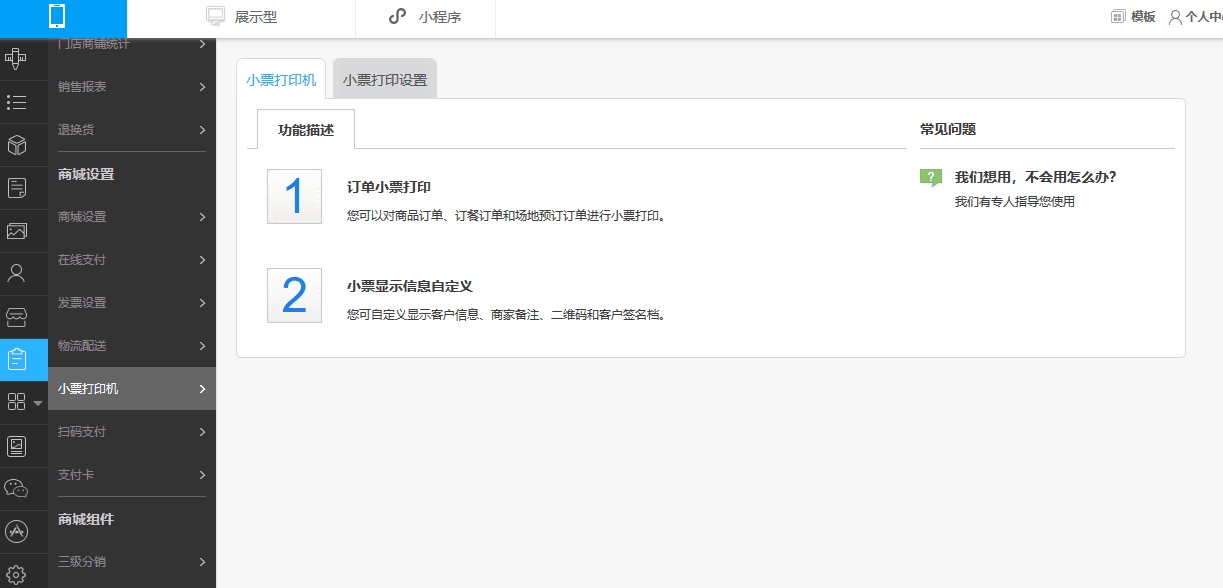Viewport: 1223px width, 588px height.
Task: Switch to the 小票打印机 tab
Action: (281, 79)
